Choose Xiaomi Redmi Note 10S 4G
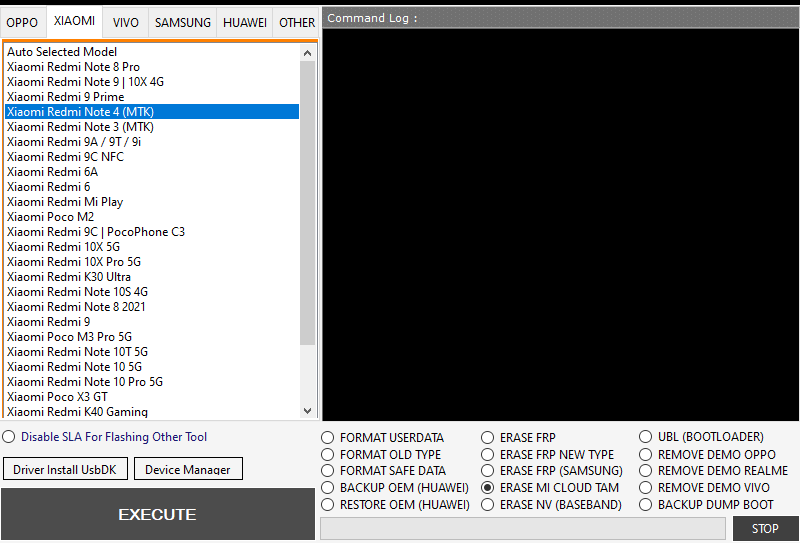This screenshot has width=800, height=543. (x=152, y=291)
